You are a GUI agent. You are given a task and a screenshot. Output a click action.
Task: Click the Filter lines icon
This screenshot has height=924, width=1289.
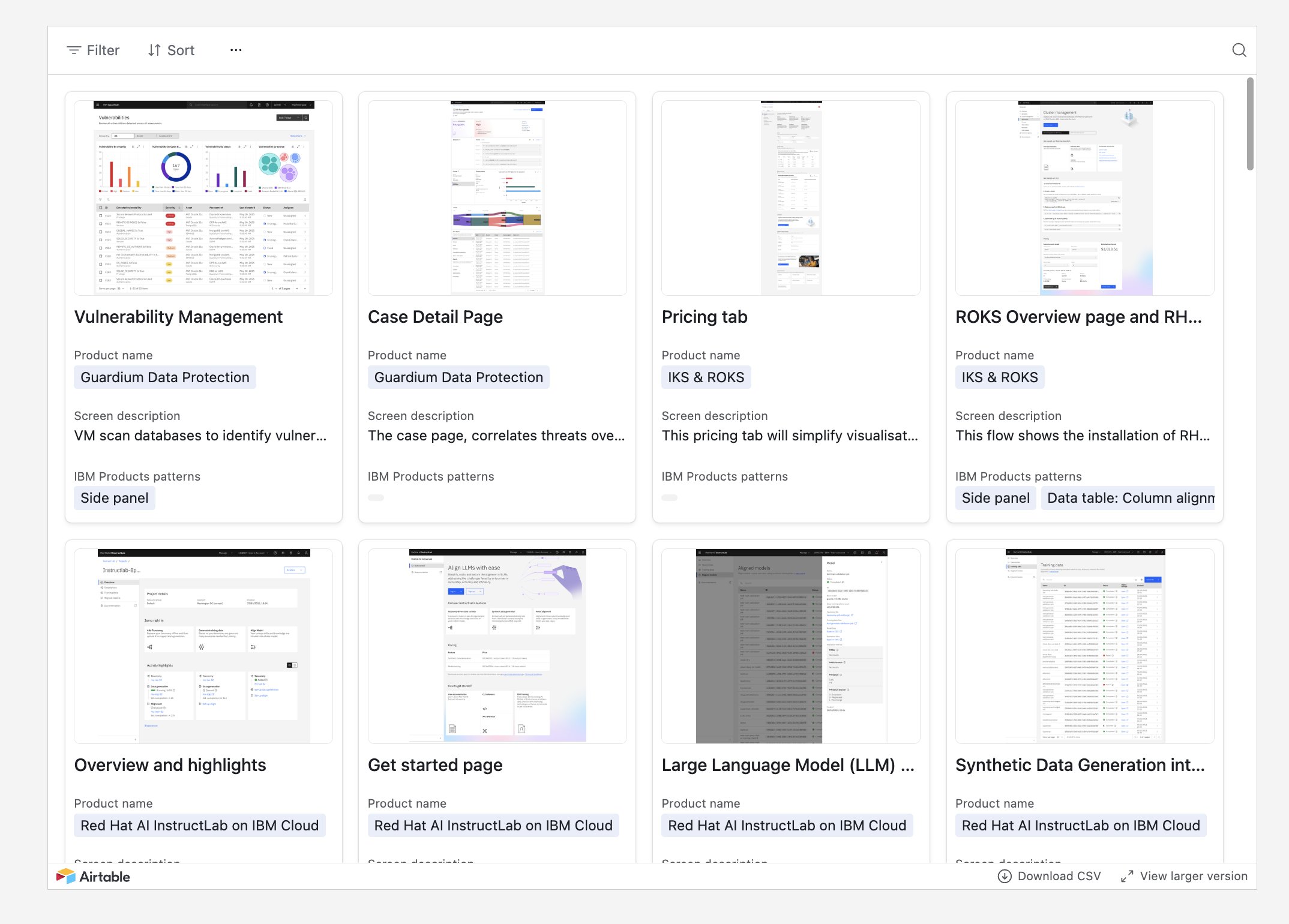click(x=73, y=50)
